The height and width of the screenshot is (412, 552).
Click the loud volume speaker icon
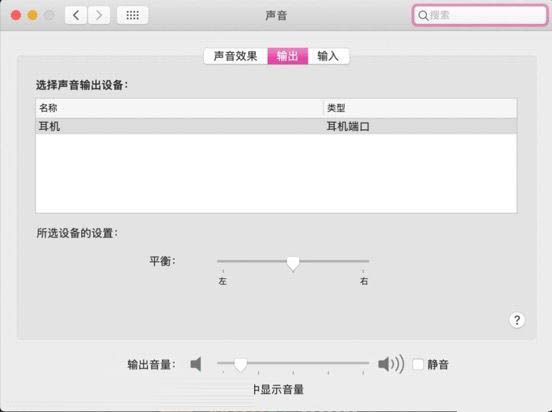[x=391, y=364]
